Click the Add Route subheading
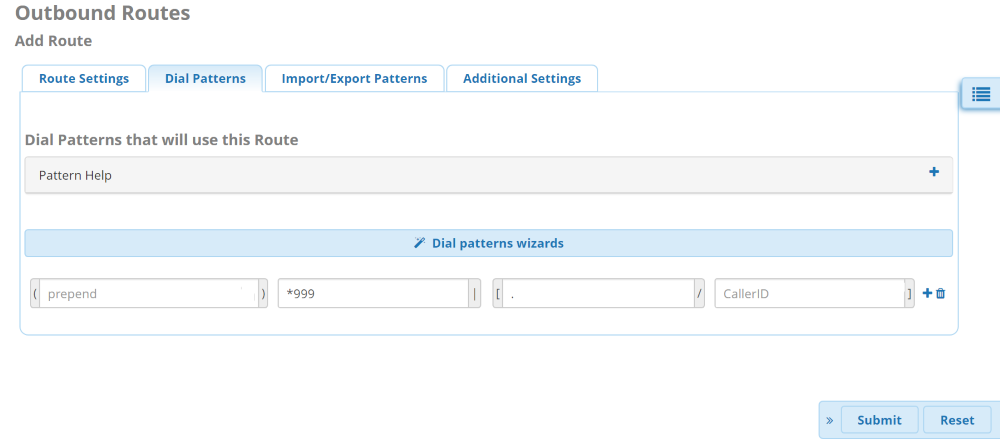 [54, 41]
